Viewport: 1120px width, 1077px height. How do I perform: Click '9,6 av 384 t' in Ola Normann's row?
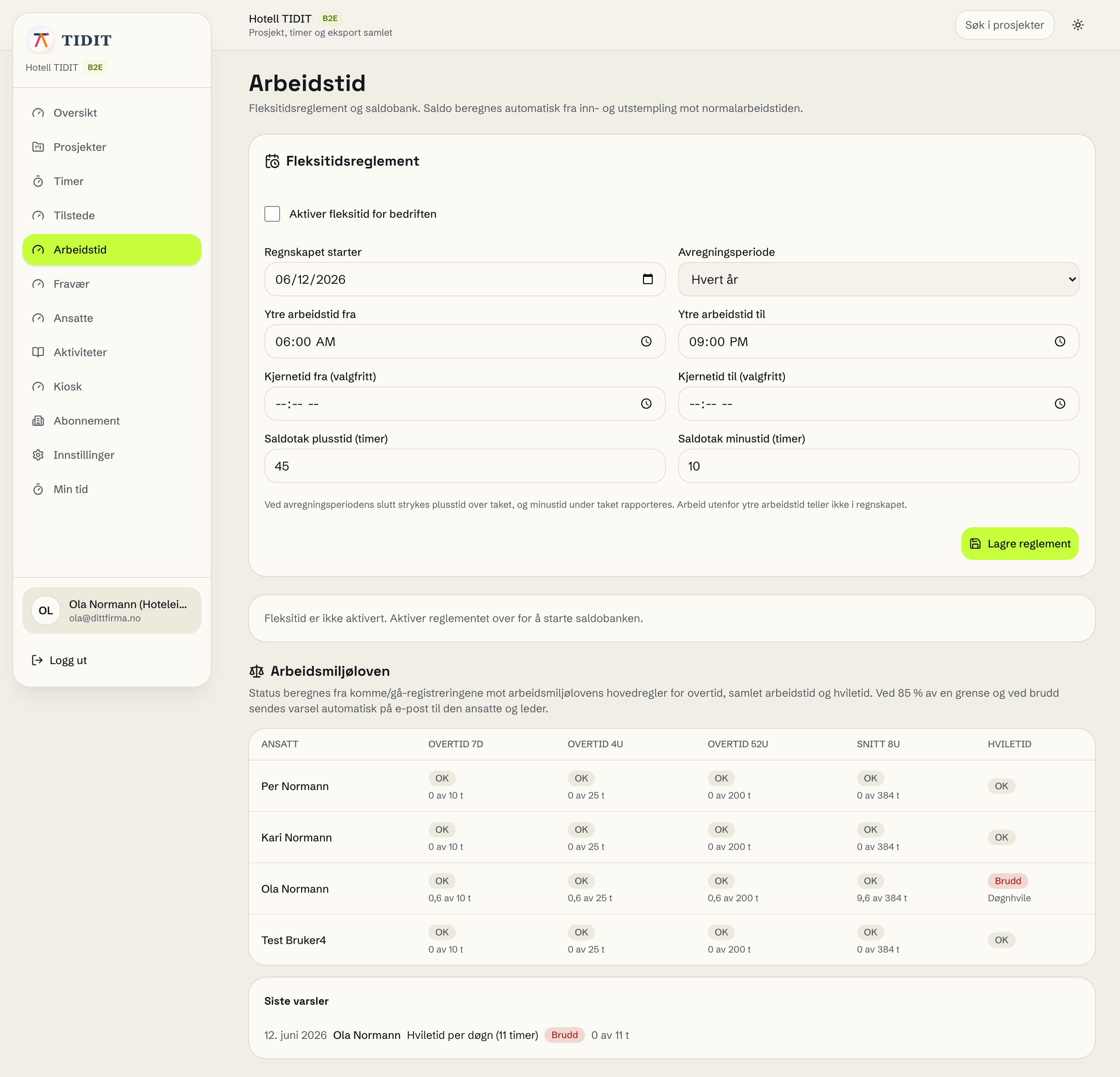point(882,898)
